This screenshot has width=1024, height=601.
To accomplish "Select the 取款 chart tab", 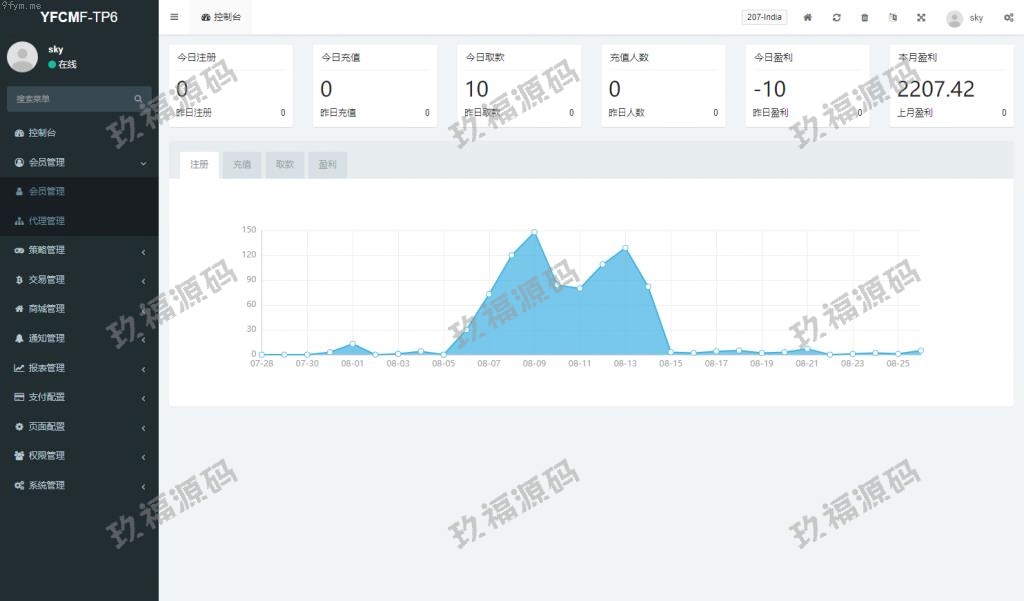I will tap(284, 165).
